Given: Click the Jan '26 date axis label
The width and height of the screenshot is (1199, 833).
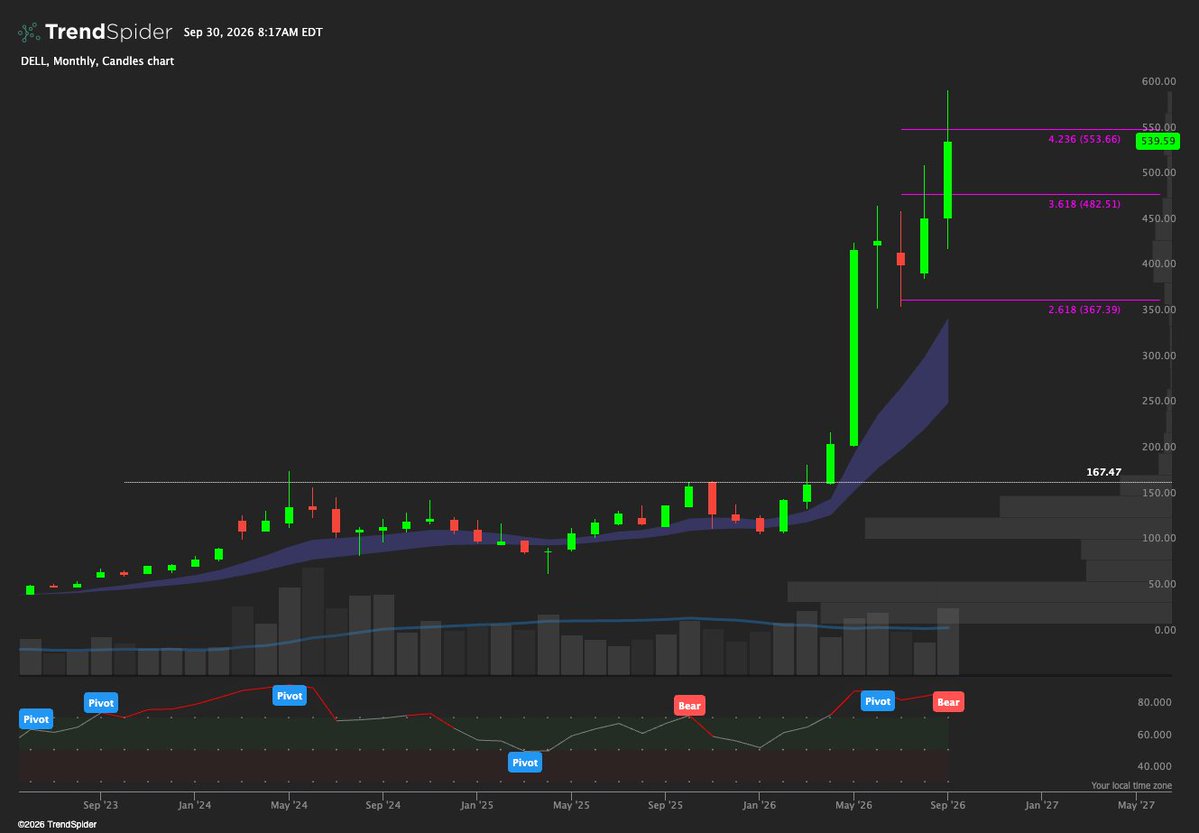Looking at the screenshot, I should click(x=759, y=805).
